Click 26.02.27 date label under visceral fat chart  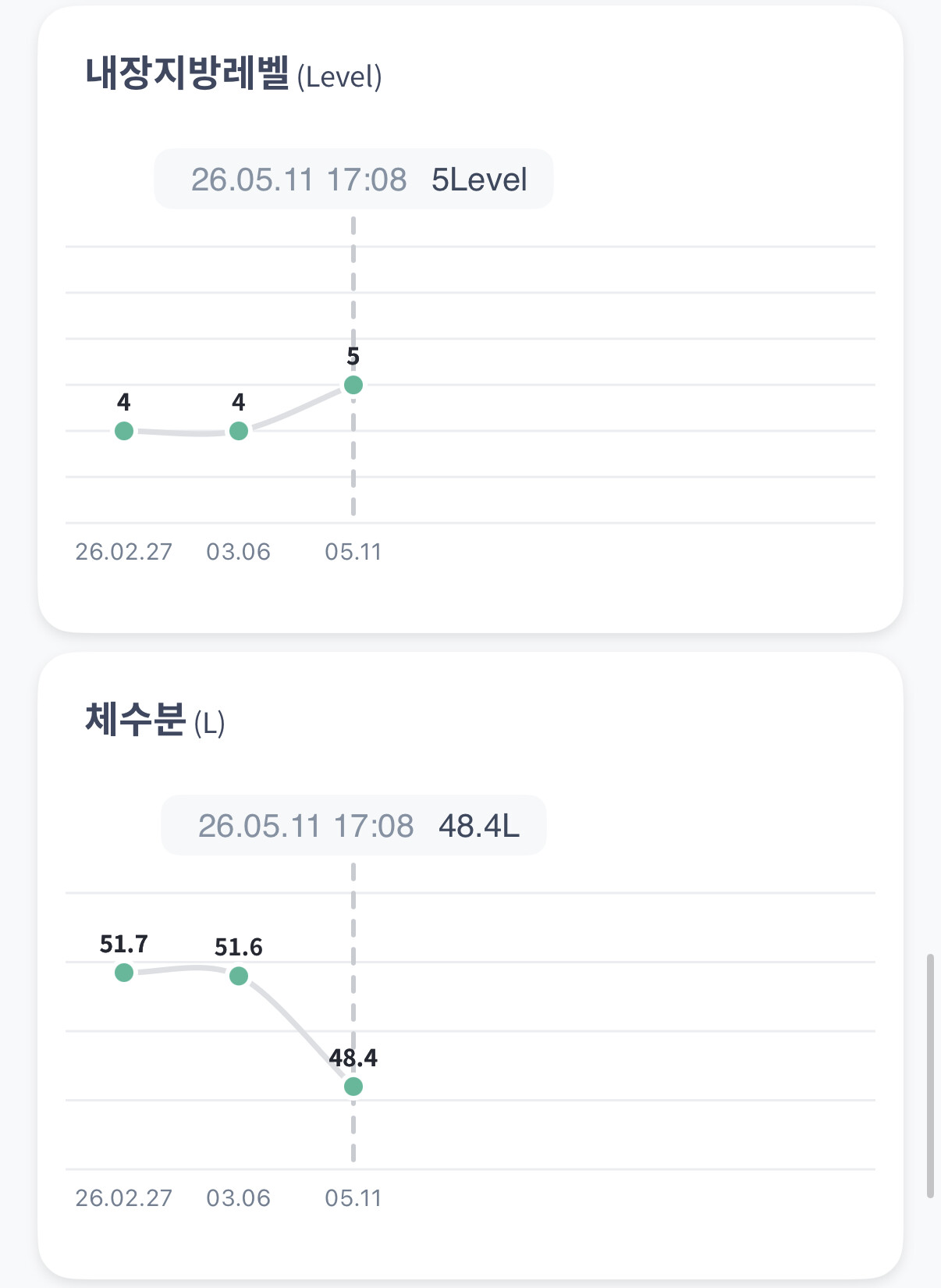click(x=123, y=552)
